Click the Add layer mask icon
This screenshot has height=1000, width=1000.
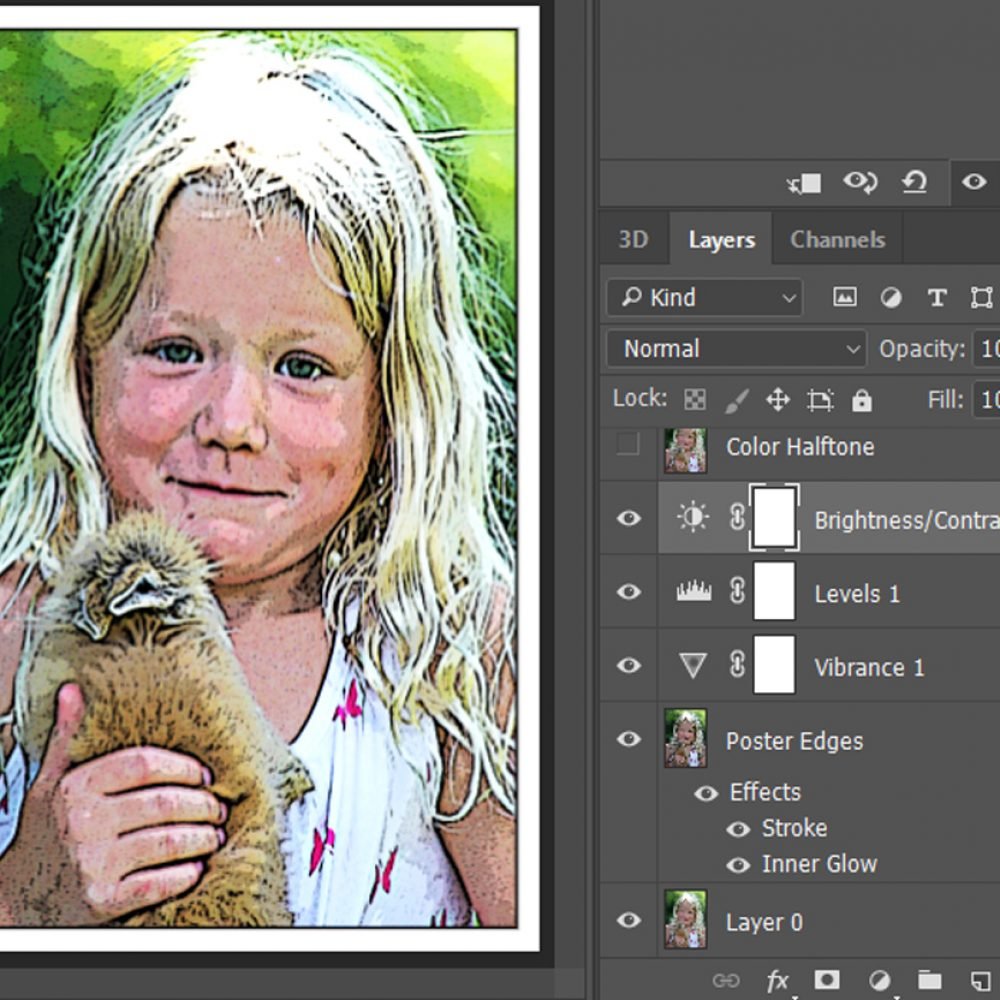tap(830, 981)
